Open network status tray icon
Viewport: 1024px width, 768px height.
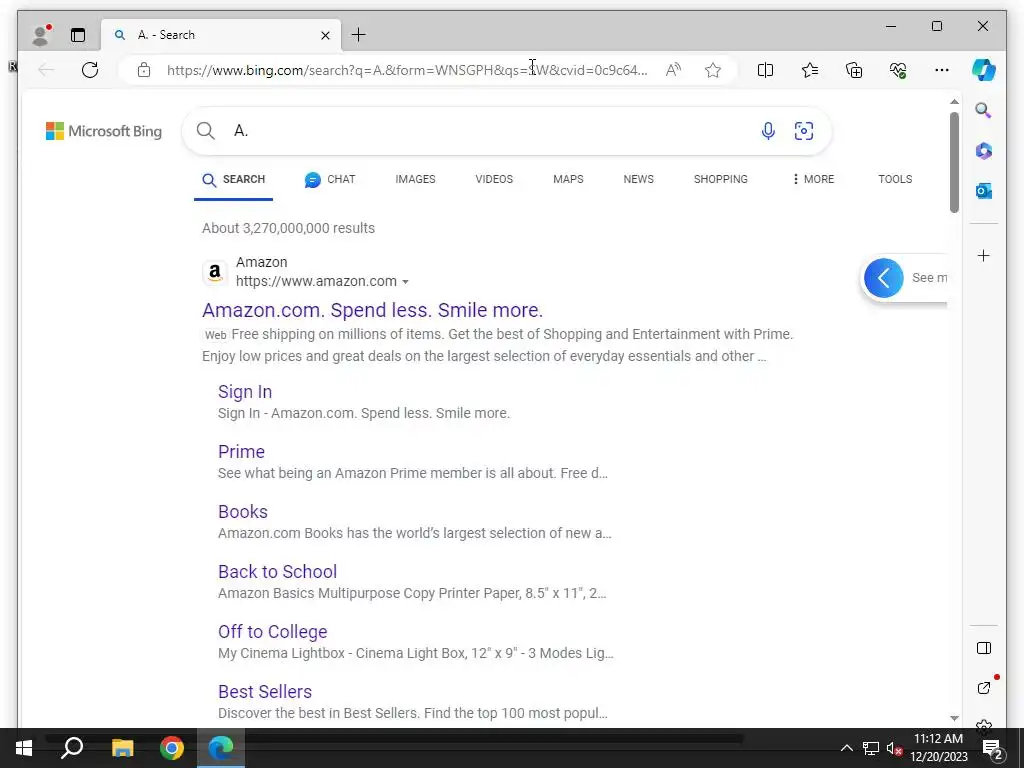coord(871,748)
